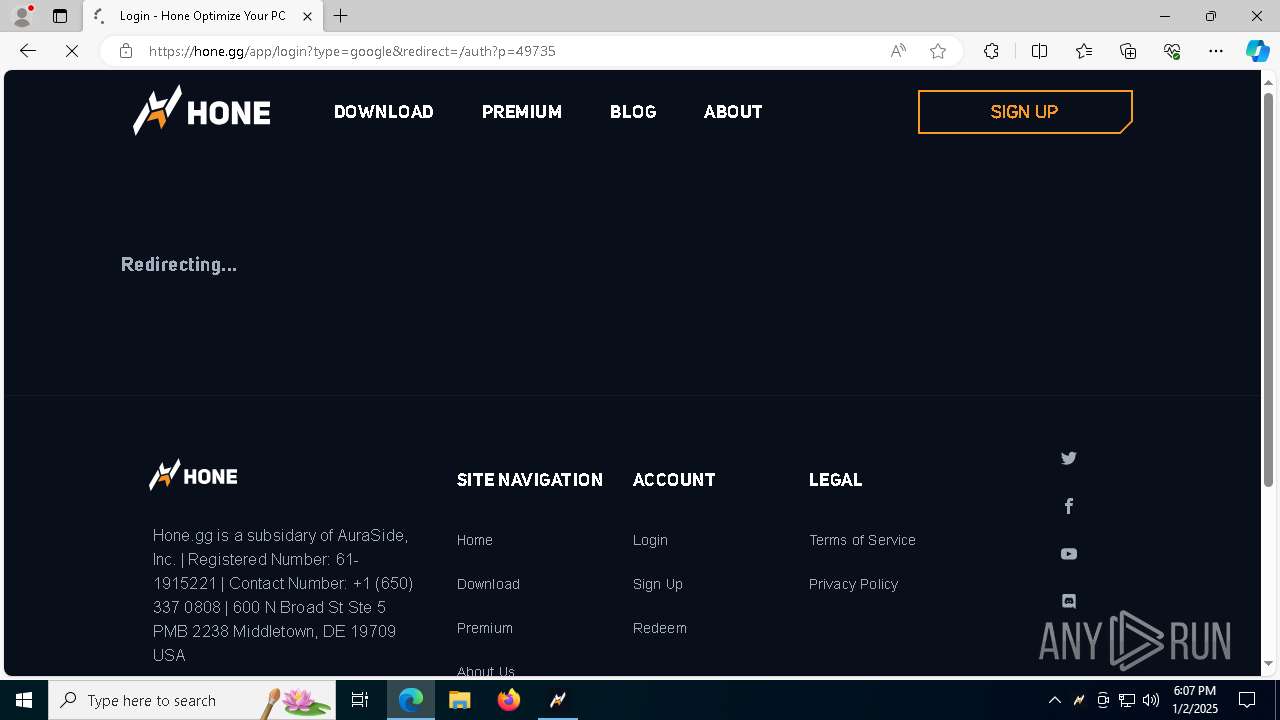This screenshot has height=720, width=1280.
Task: Click the SIGN UP button
Action: pyautogui.click(x=1025, y=112)
